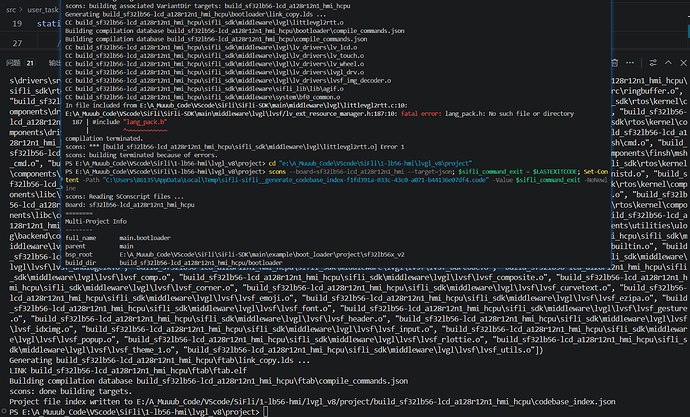This screenshot has height=417, width=690.
Task: Select the user_task breadcrumb segment
Action: click(x=43, y=10)
